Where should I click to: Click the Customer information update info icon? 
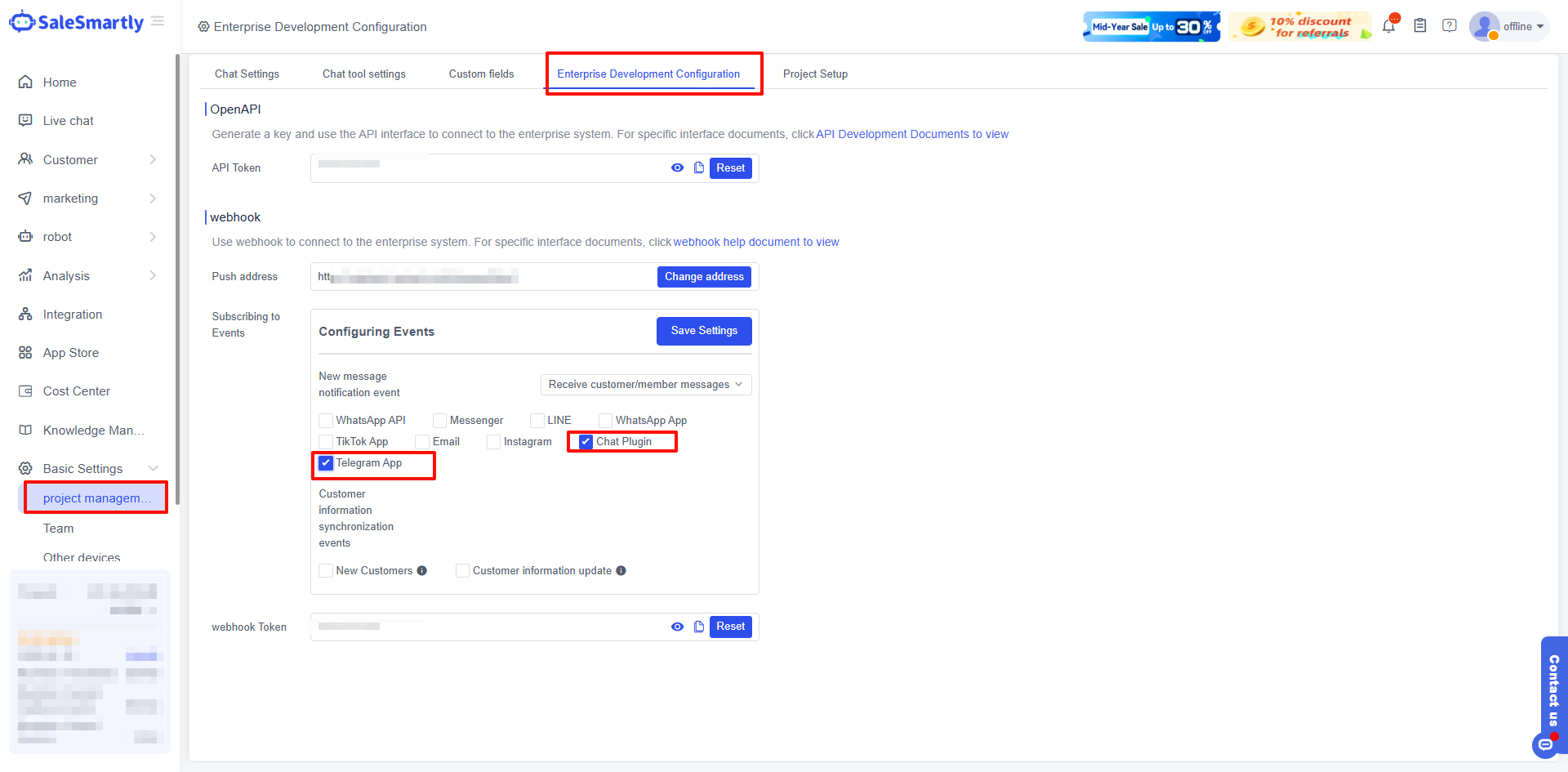pos(621,571)
